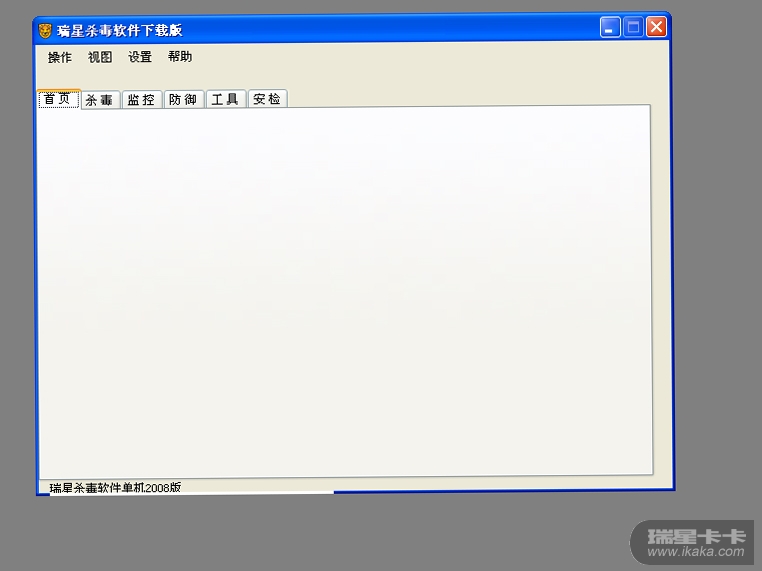
Task: Click status bar text 瑞星杀毒软件单机2008版
Action: [x=115, y=487]
